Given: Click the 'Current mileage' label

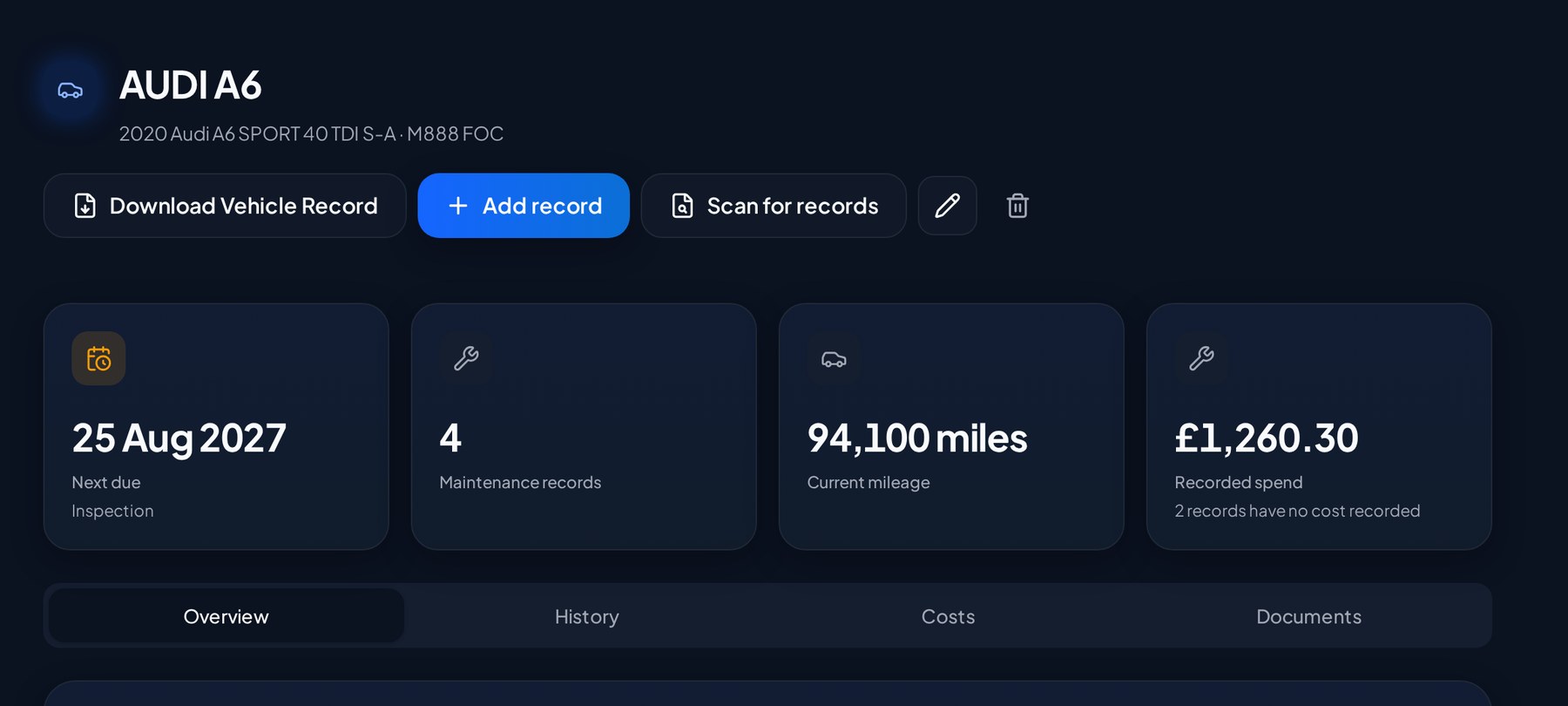Looking at the screenshot, I should (868, 483).
